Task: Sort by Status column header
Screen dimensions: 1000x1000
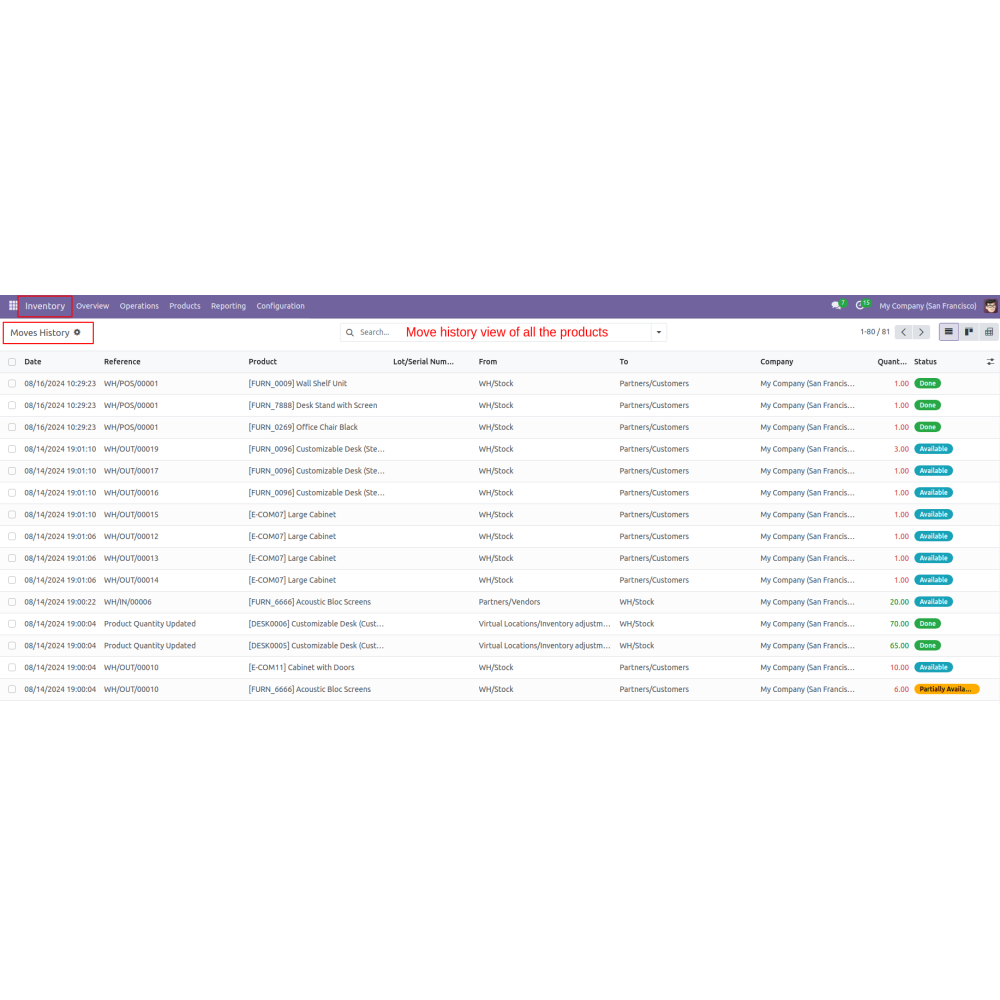Action: click(925, 362)
